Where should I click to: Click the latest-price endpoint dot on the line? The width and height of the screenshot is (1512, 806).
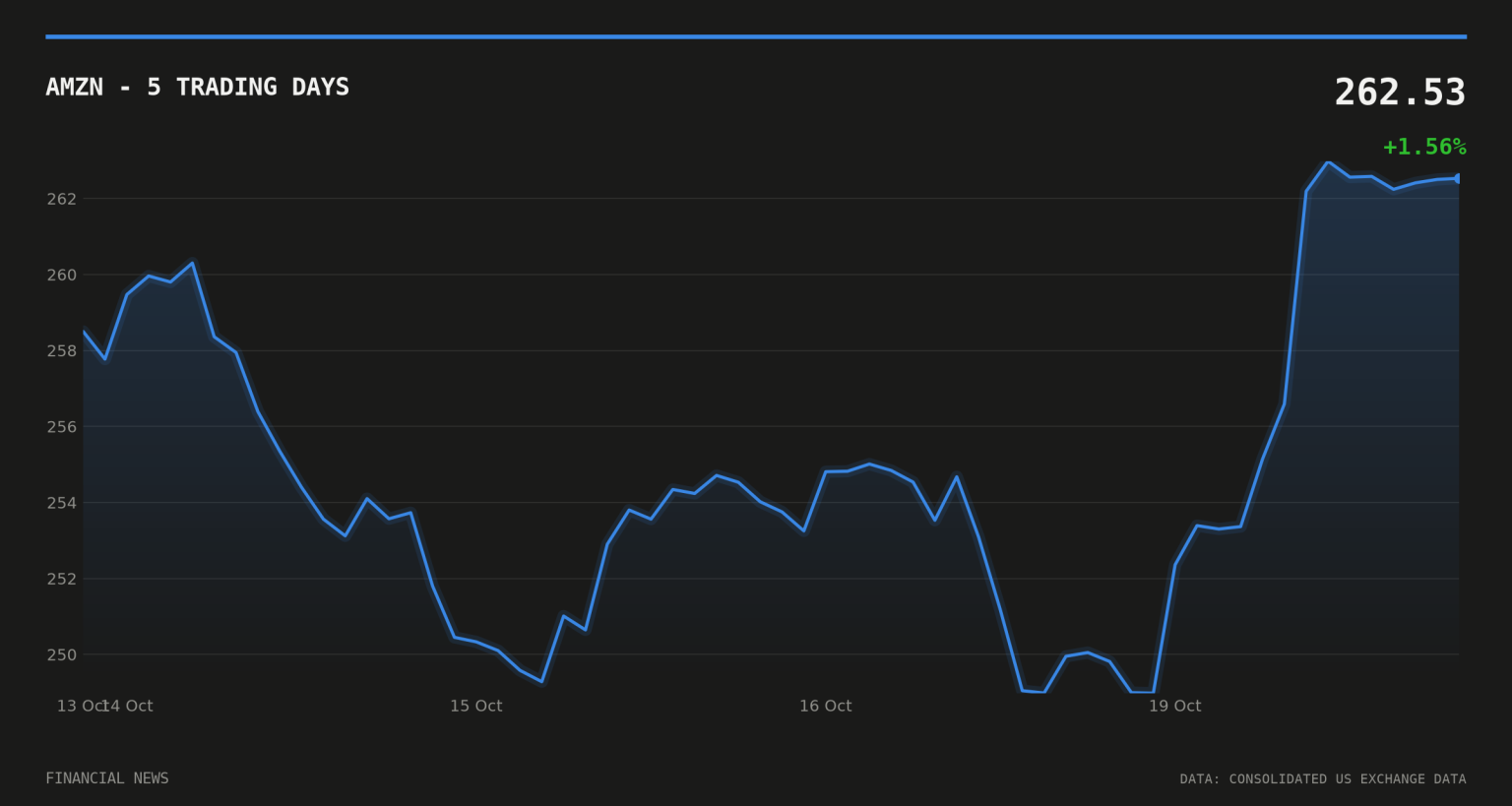1459,178
